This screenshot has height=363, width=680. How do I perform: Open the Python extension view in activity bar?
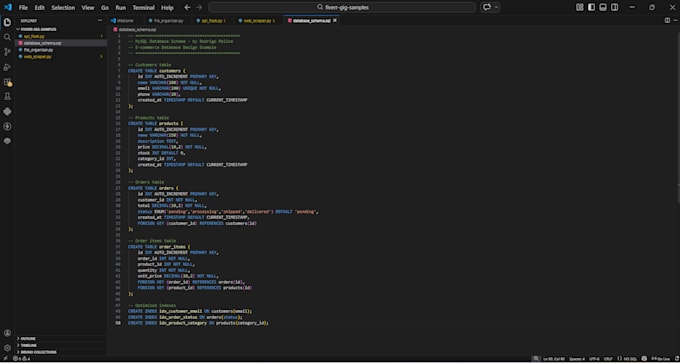point(7,111)
